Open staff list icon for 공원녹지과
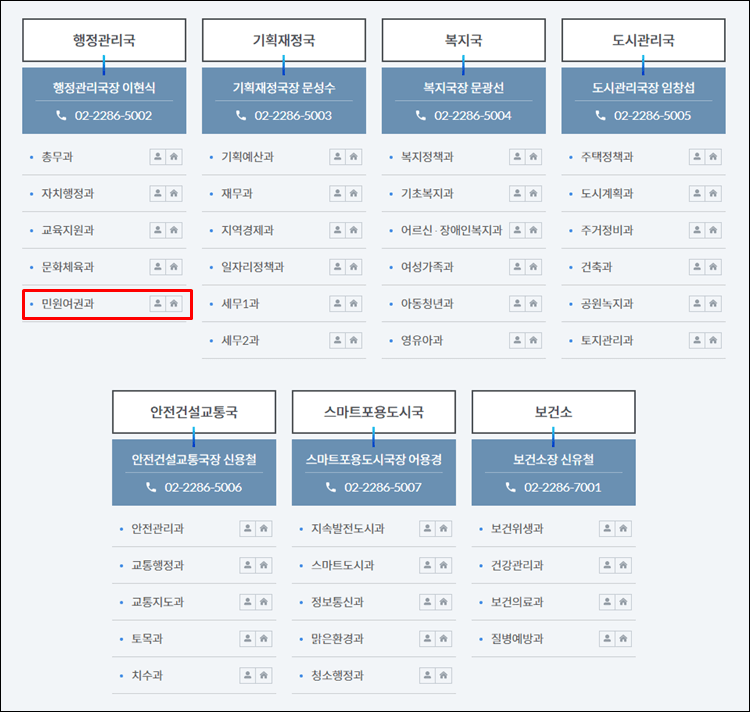750x712 pixels. coord(697,303)
